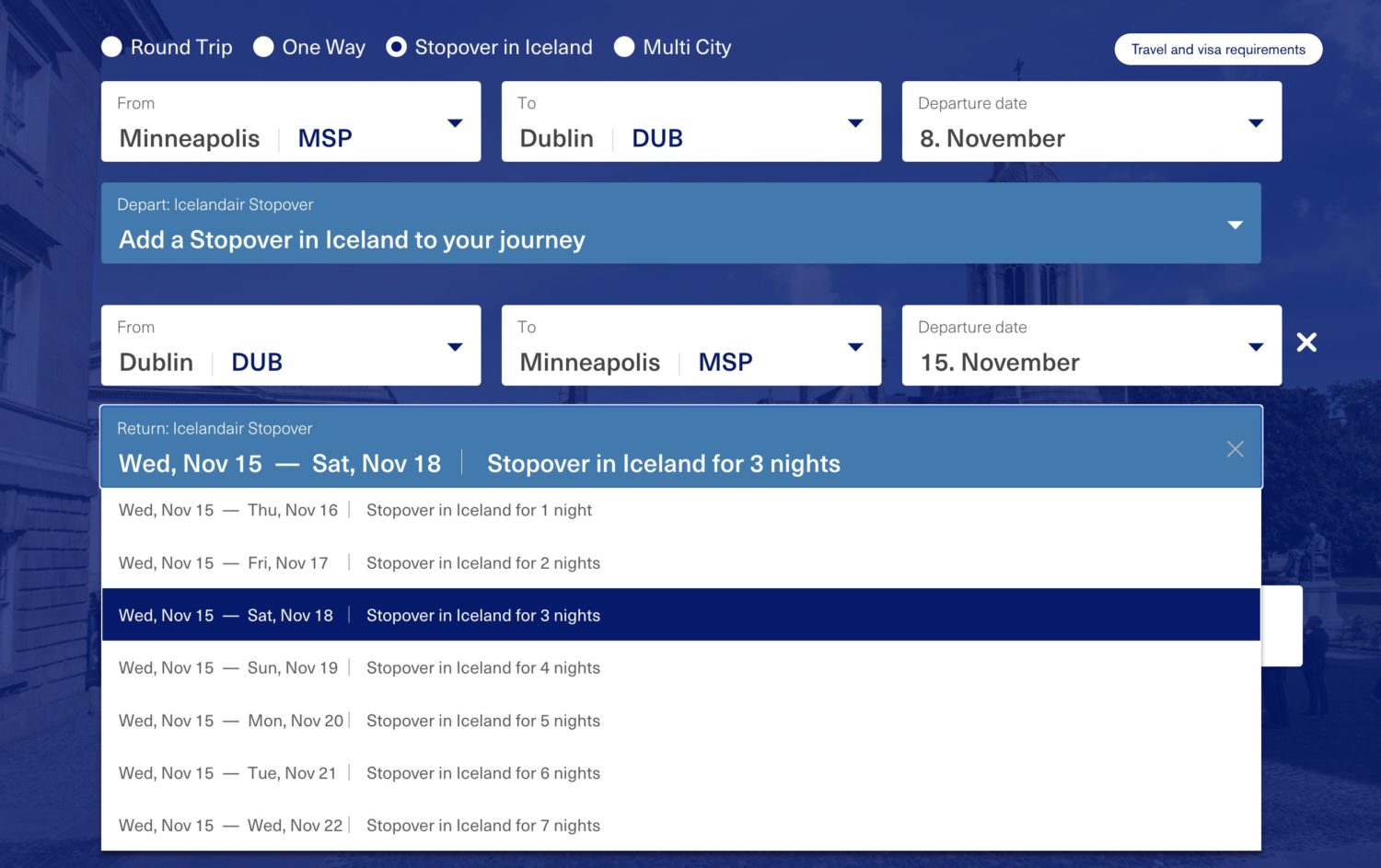Screen dimensions: 1381x868
Task: Pick the highlighted 3 nights stopover option
Action: pyautogui.click(x=681, y=615)
